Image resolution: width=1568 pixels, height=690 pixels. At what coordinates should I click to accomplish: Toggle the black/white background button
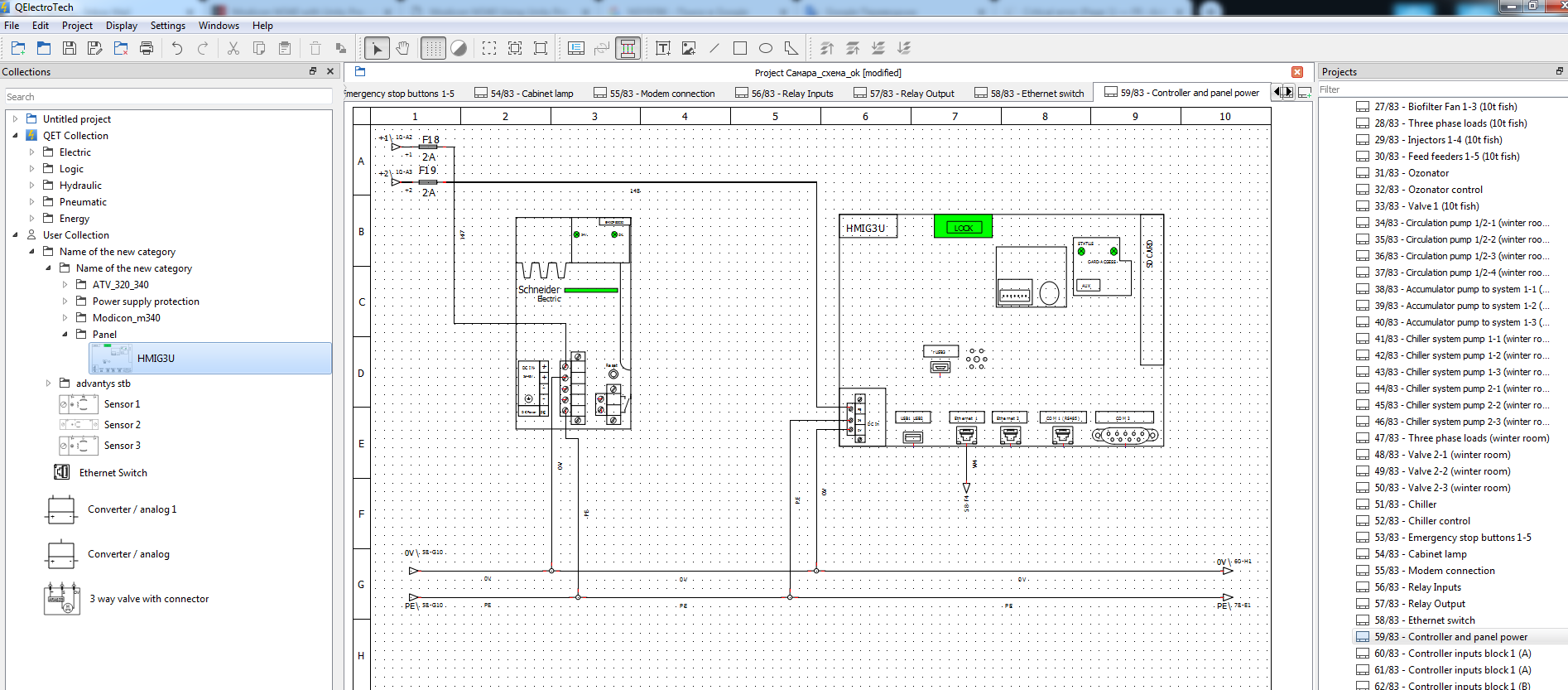(459, 48)
